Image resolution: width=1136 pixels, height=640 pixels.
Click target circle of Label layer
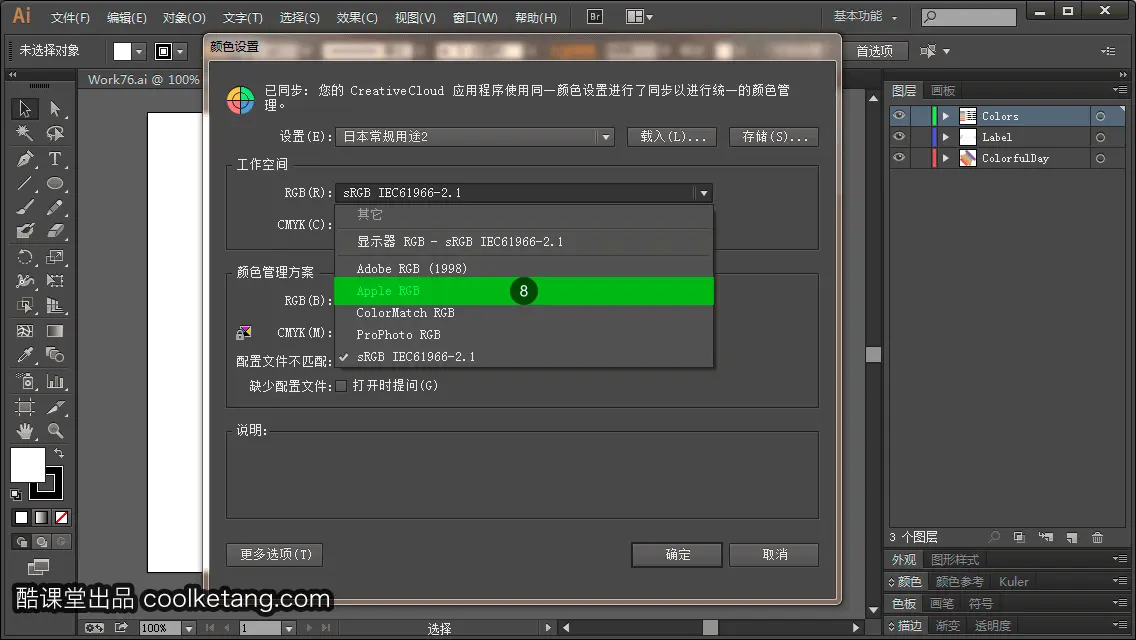(1100, 137)
